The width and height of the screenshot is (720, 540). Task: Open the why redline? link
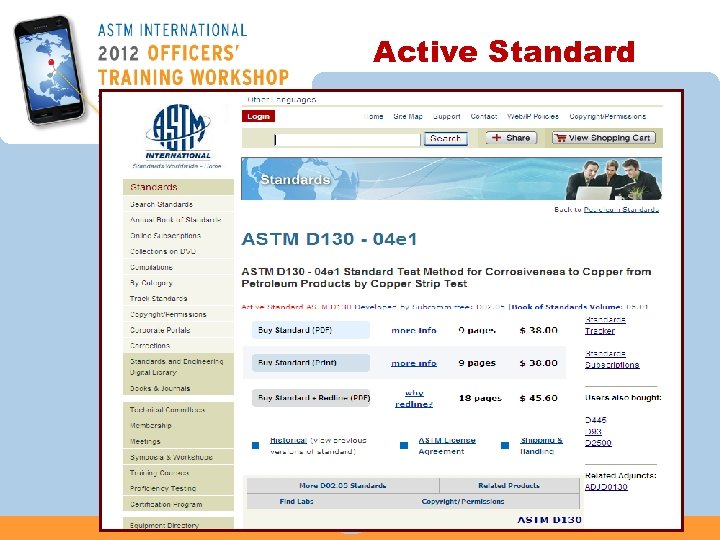coord(414,398)
